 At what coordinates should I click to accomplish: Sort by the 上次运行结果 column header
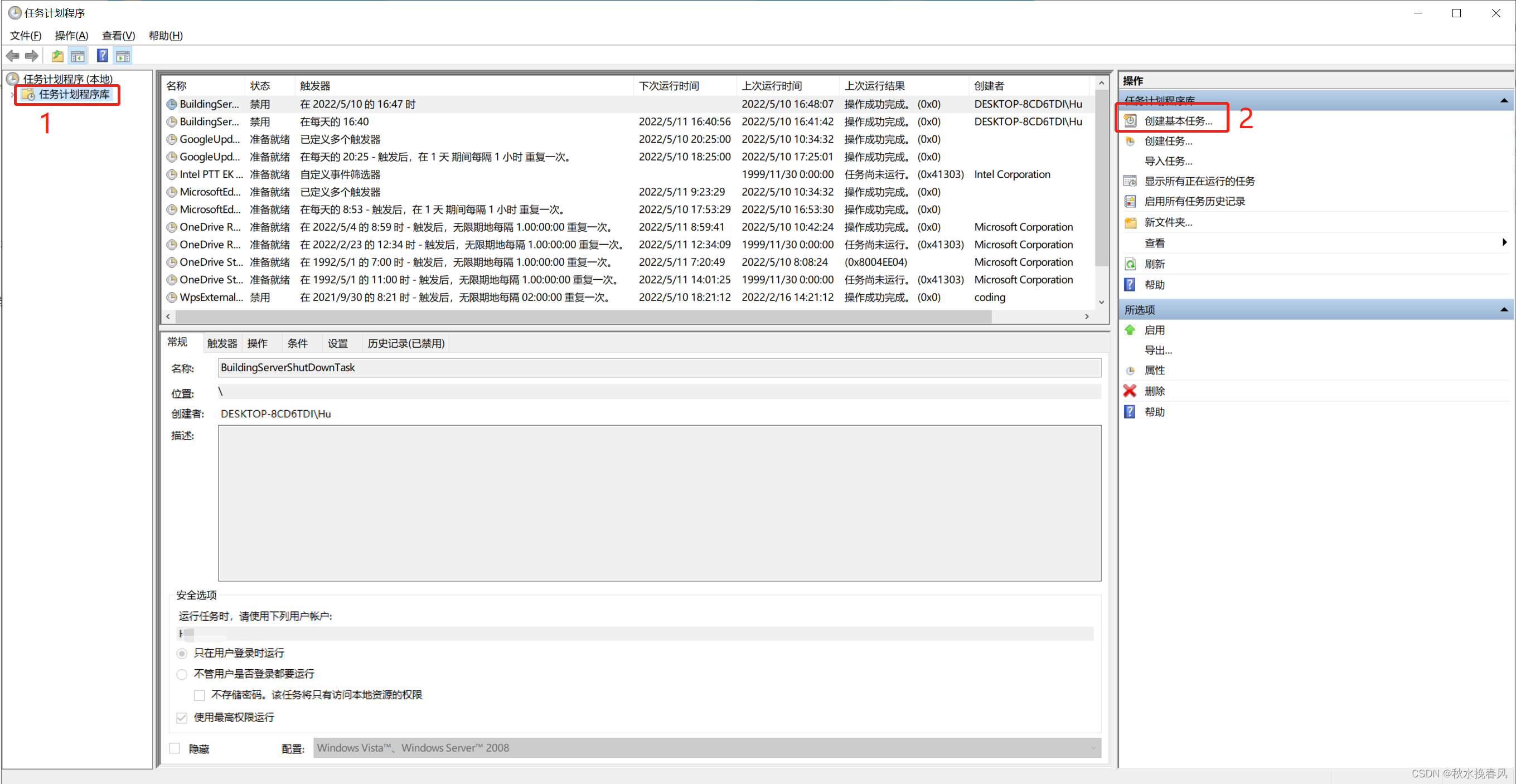tap(904, 86)
